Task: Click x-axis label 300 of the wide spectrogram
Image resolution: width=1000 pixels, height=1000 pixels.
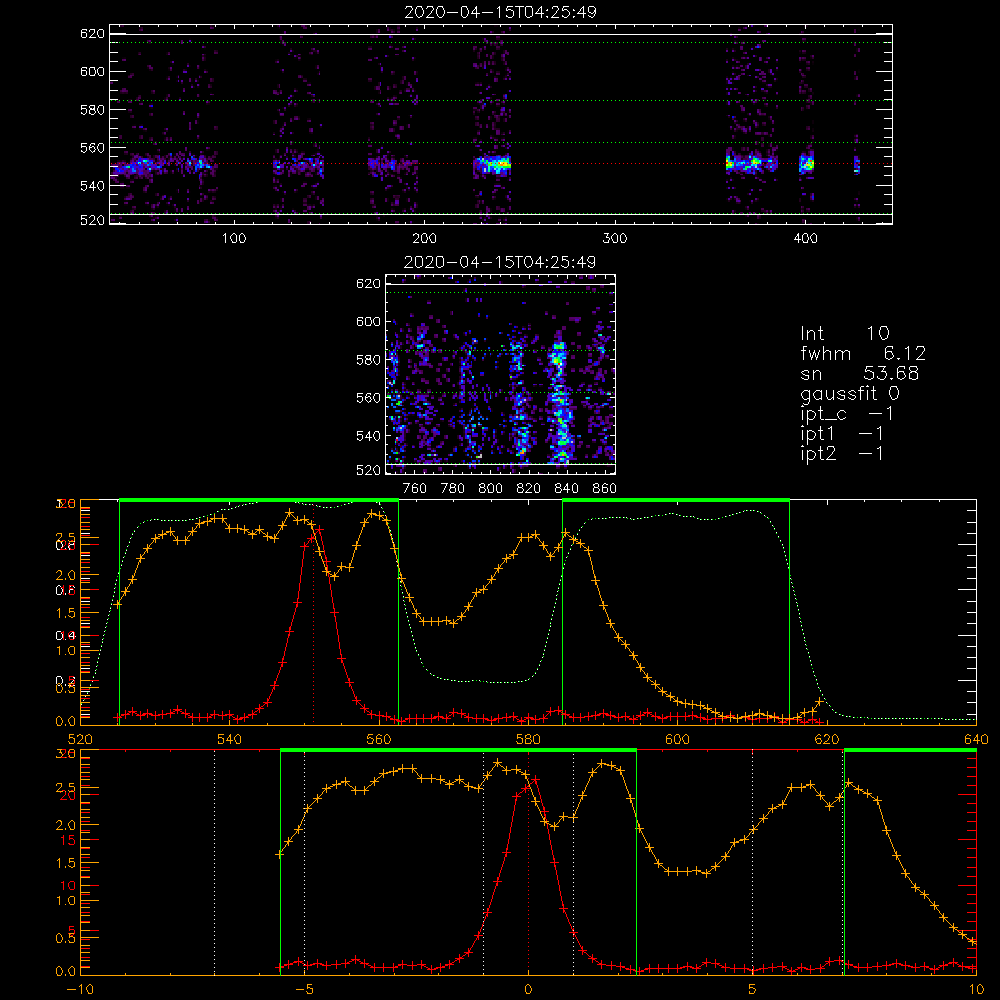Action: point(615,239)
